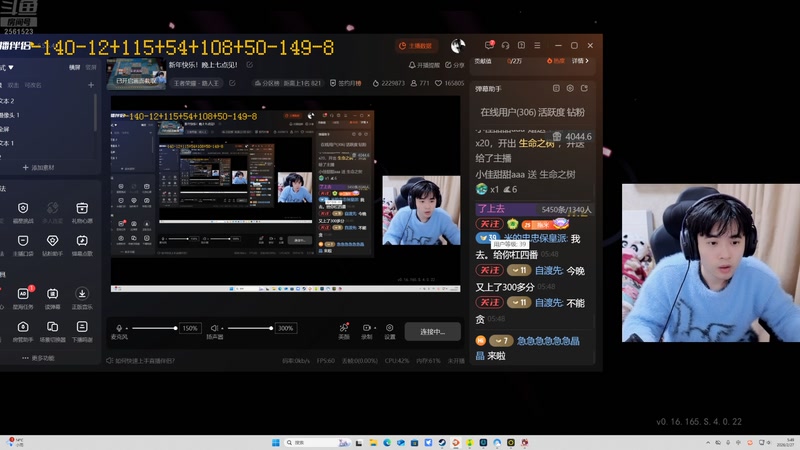800x450 pixels.
Task: Click 添加素材 add source button
Action: click(38, 167)
